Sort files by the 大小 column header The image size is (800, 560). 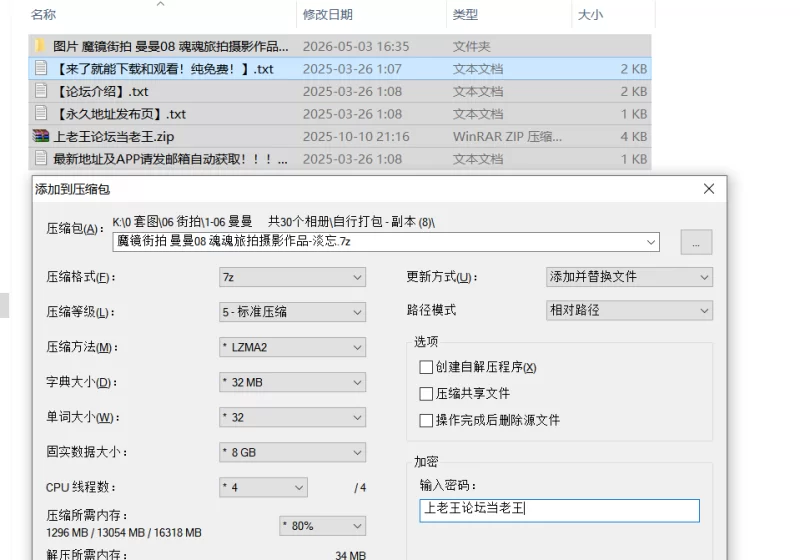(x=590, y=14)
